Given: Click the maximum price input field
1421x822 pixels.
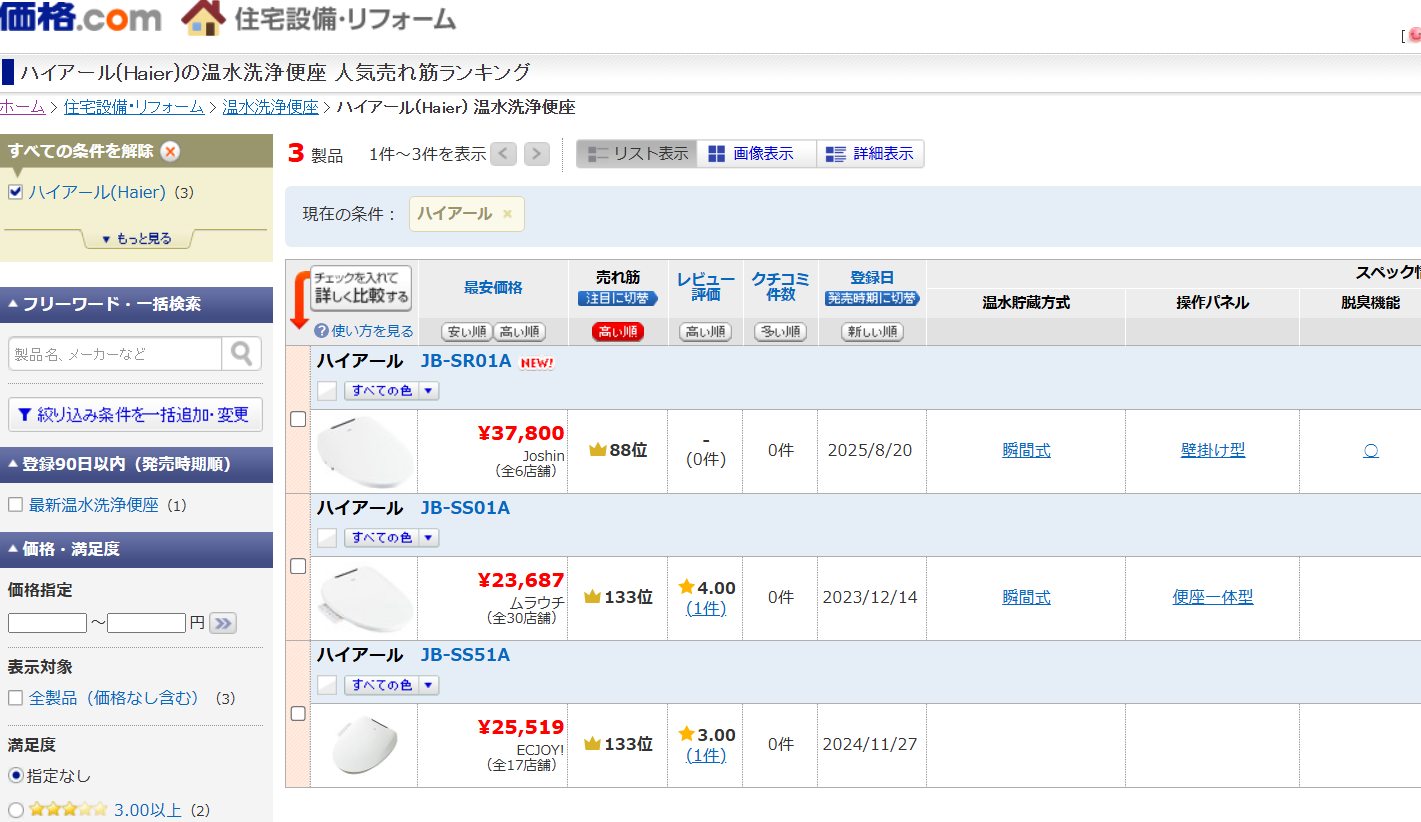Looking at the screenshot, I should click(147, 623).
